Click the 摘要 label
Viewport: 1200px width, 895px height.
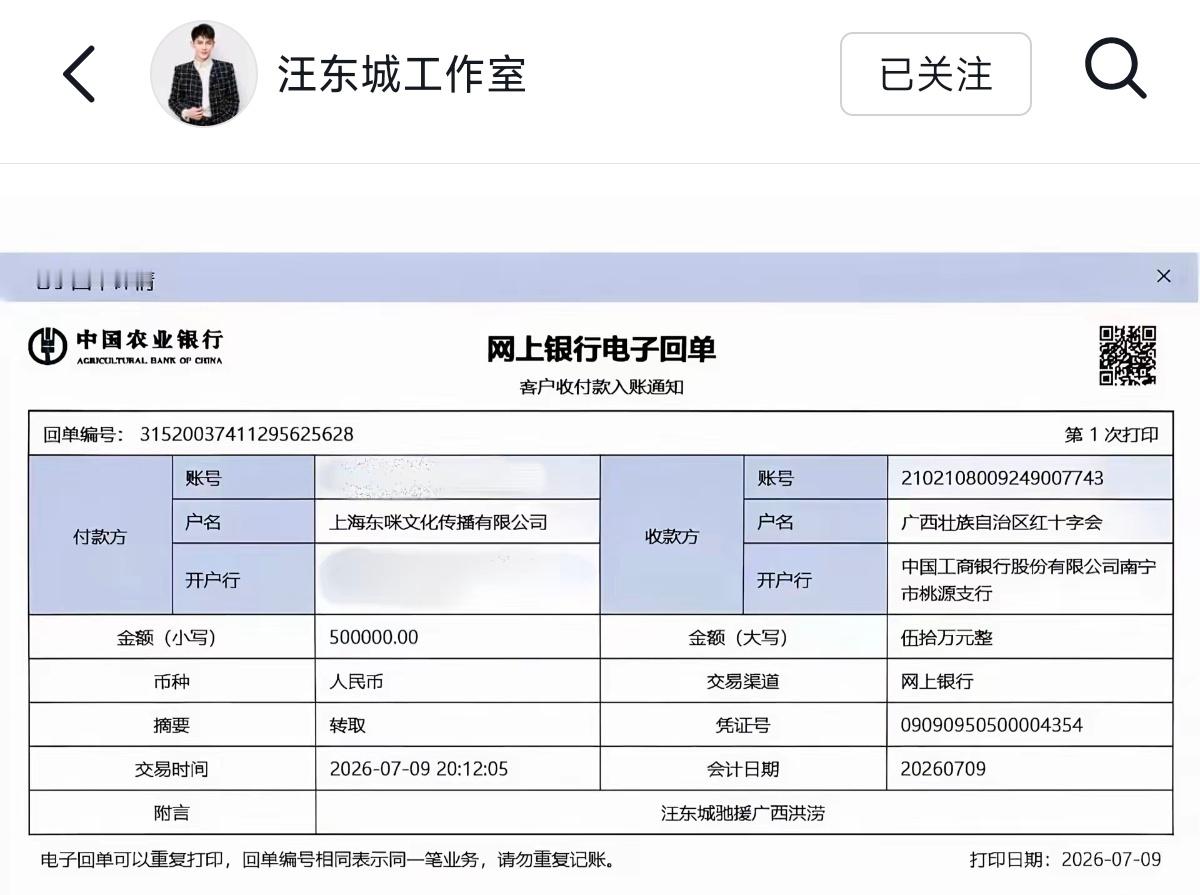tap(171, 725)
